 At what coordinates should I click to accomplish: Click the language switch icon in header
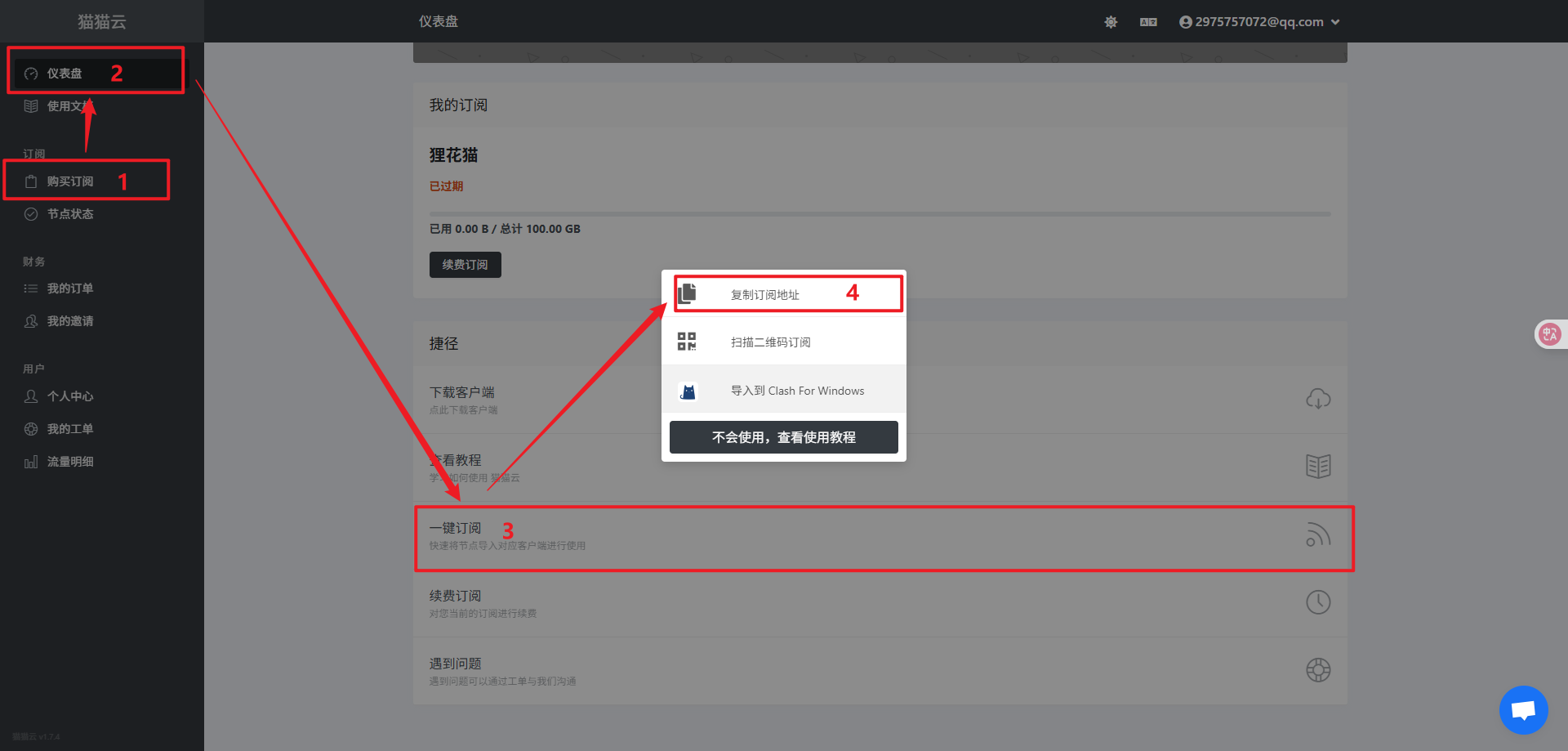[1148, 22]
